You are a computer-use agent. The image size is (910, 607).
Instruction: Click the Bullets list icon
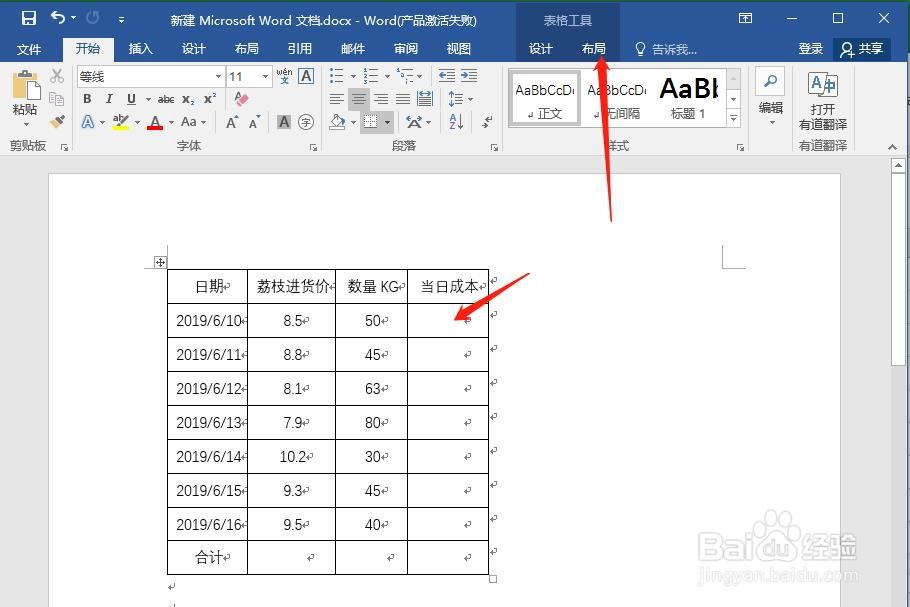pos(337,76)
